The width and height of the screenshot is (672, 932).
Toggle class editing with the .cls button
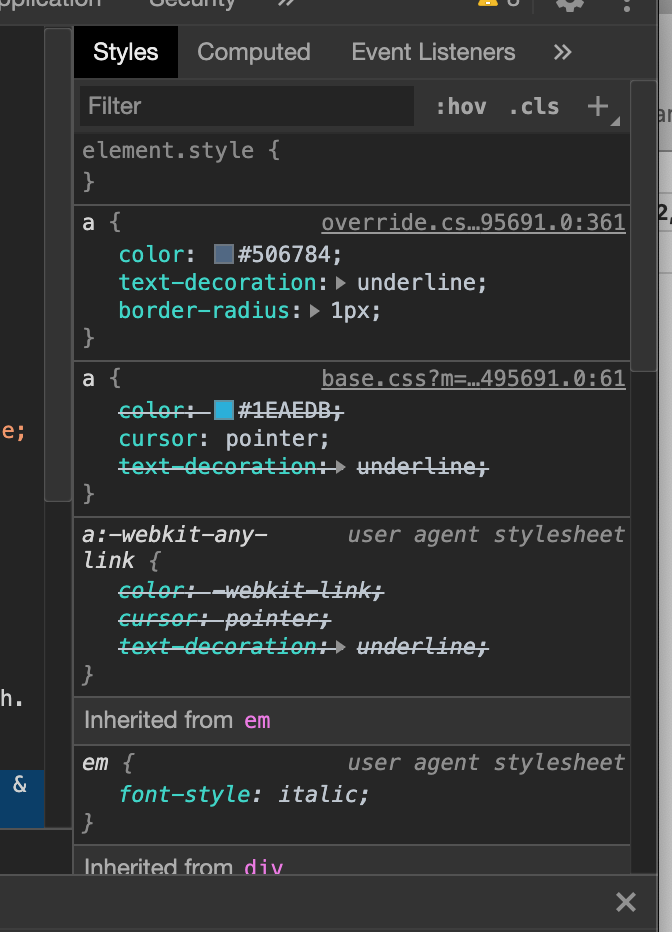click(535, 106)
